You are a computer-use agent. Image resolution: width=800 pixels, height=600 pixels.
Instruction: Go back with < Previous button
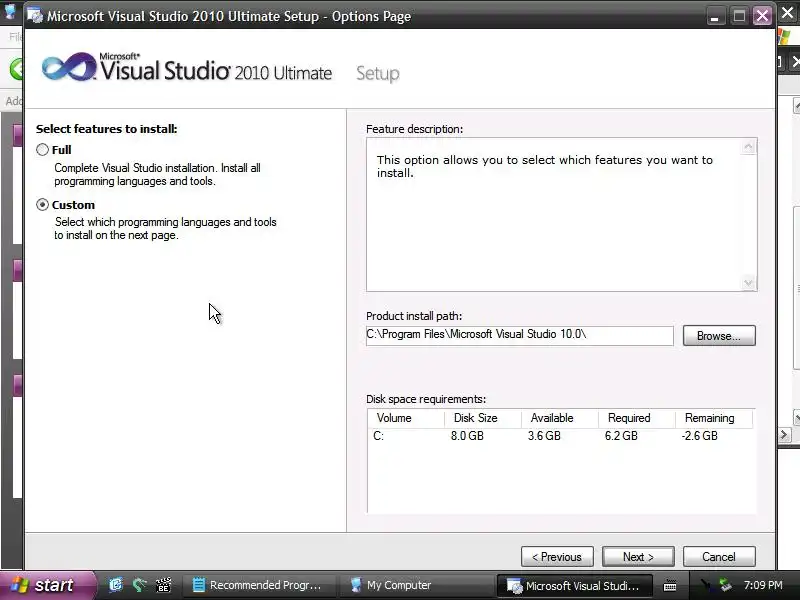point(557,557)
